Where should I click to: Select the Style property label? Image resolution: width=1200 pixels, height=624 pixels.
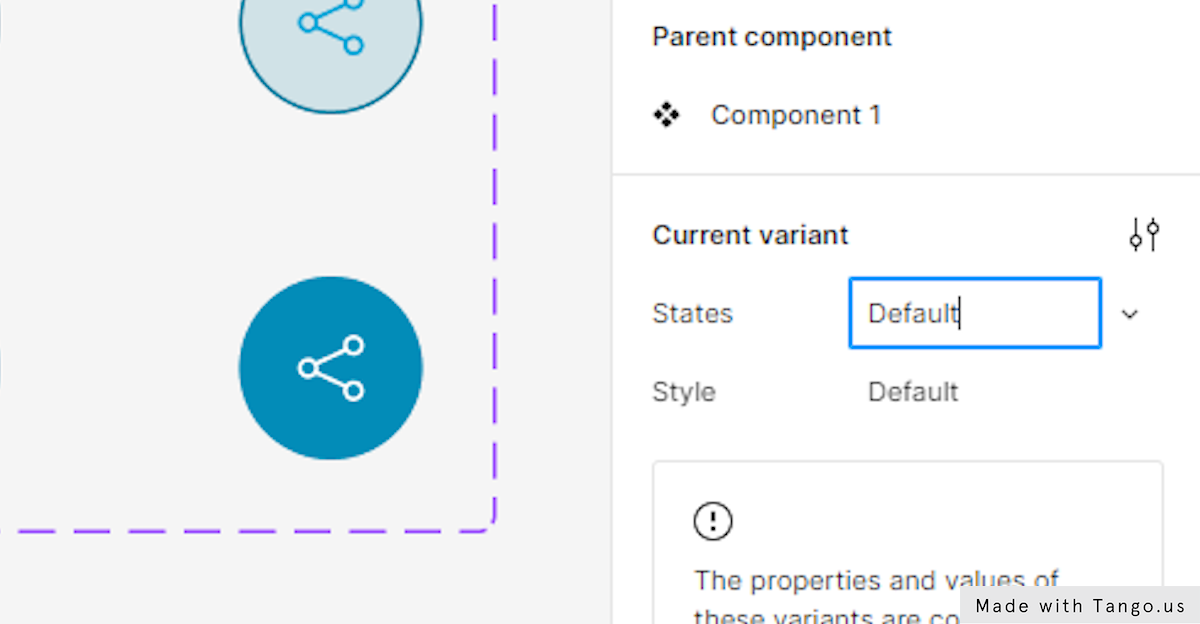point(684,392)
